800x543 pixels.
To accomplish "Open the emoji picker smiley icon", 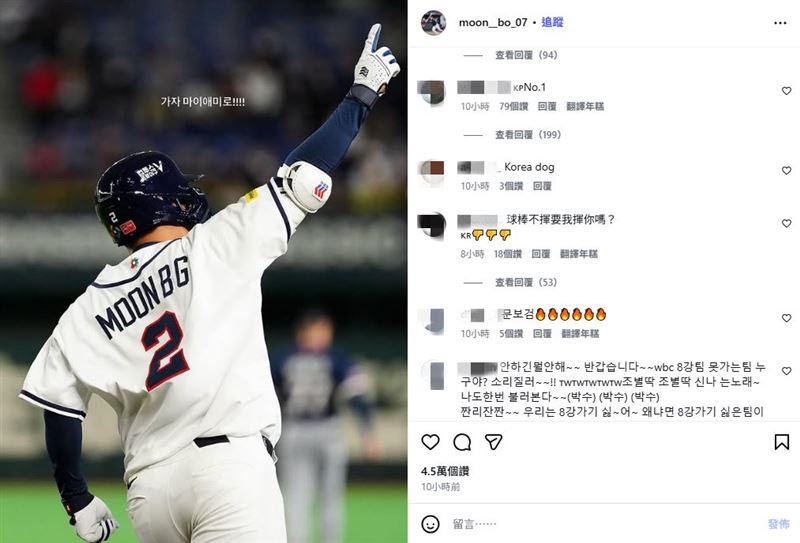I will click(x=430, y=524).
